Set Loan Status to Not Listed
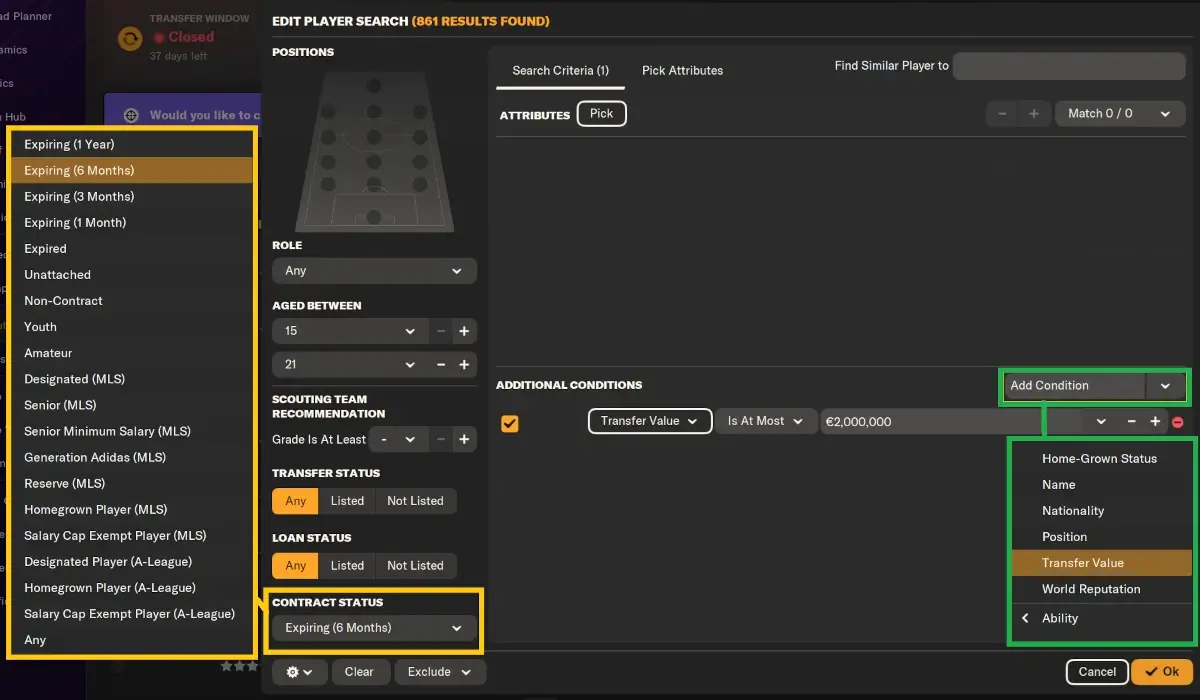This screenshot has width=1200, height=700. pos(415,566)
